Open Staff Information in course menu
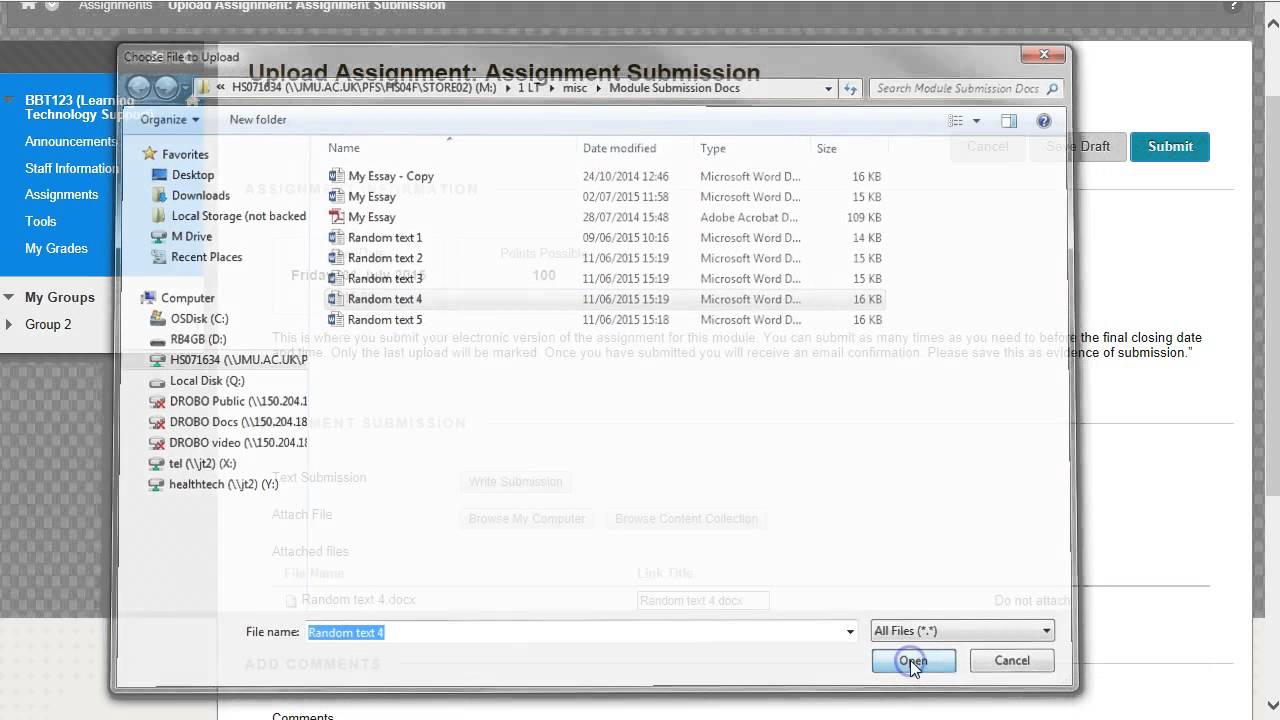 tap(71, 168)
